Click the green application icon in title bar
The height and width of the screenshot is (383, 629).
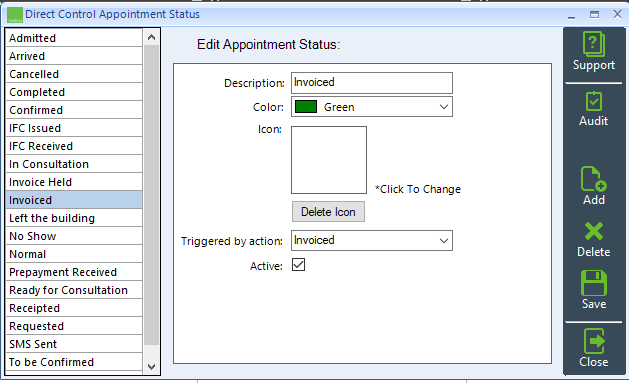coord(15,15)
